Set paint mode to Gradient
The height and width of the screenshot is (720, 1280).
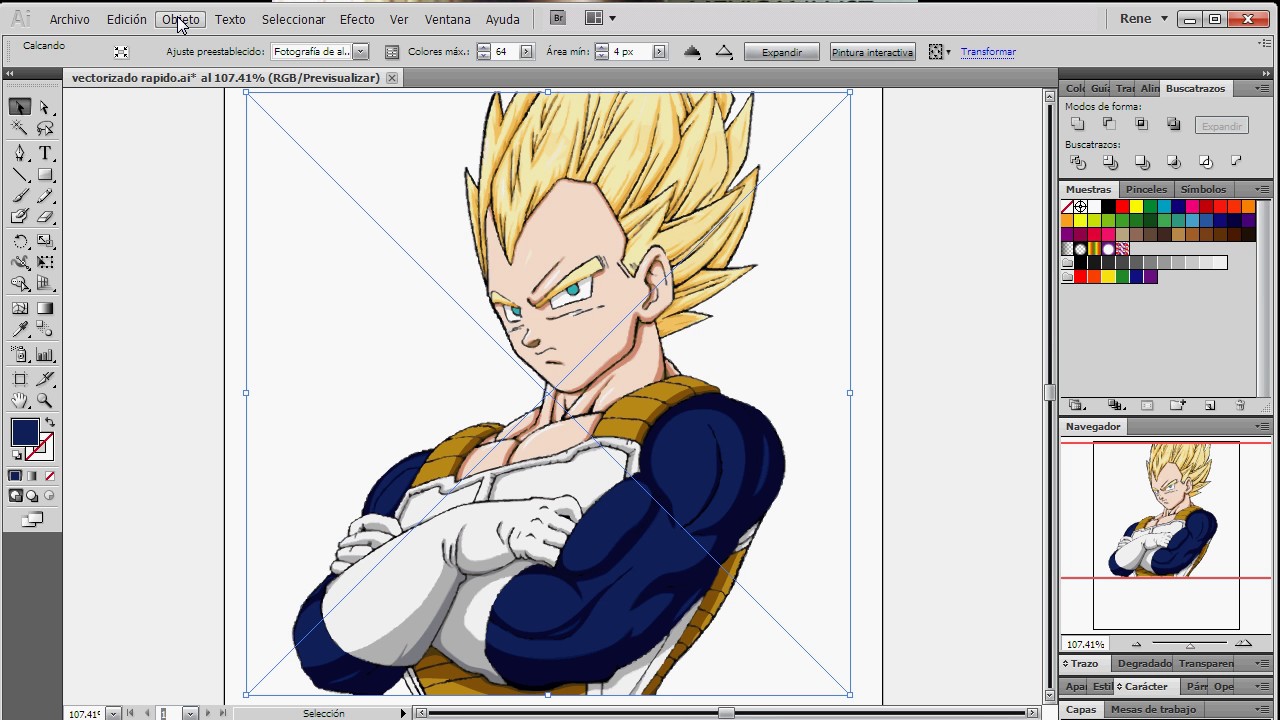32,476
